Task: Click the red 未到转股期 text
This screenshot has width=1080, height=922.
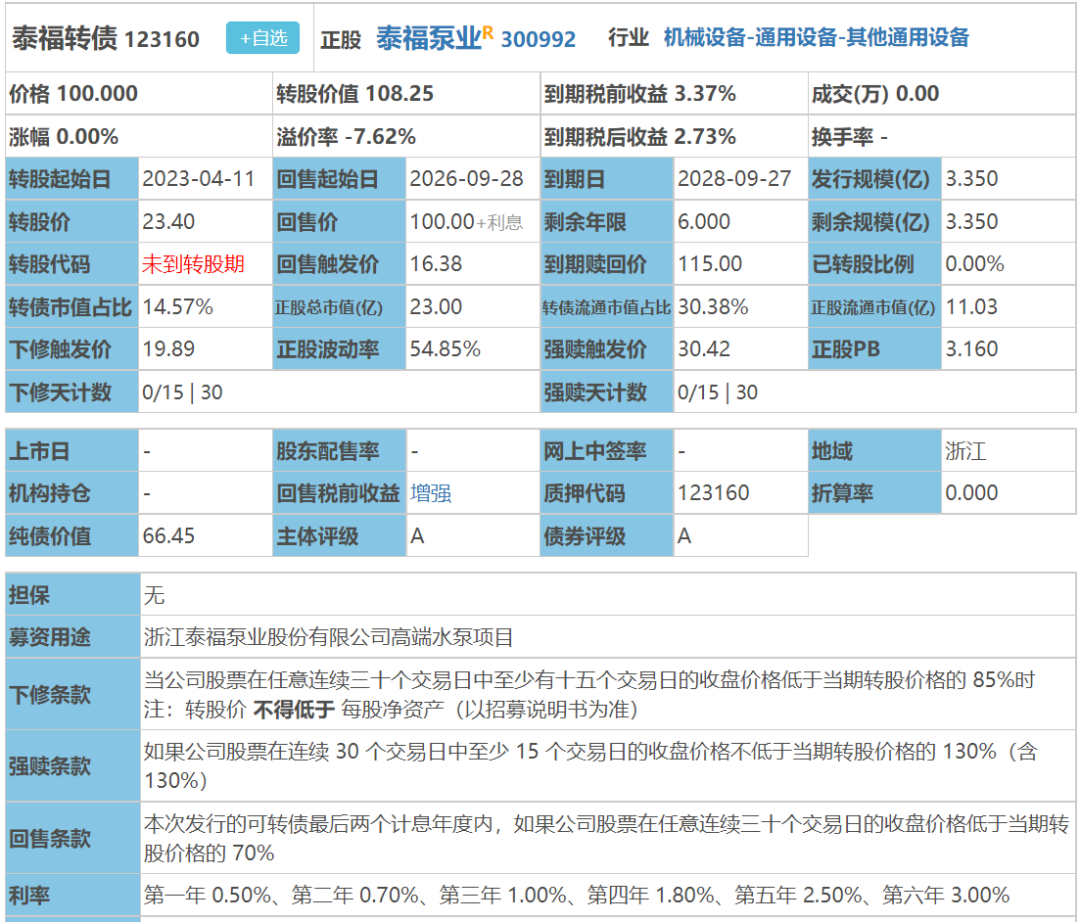Action: point(193,264)
